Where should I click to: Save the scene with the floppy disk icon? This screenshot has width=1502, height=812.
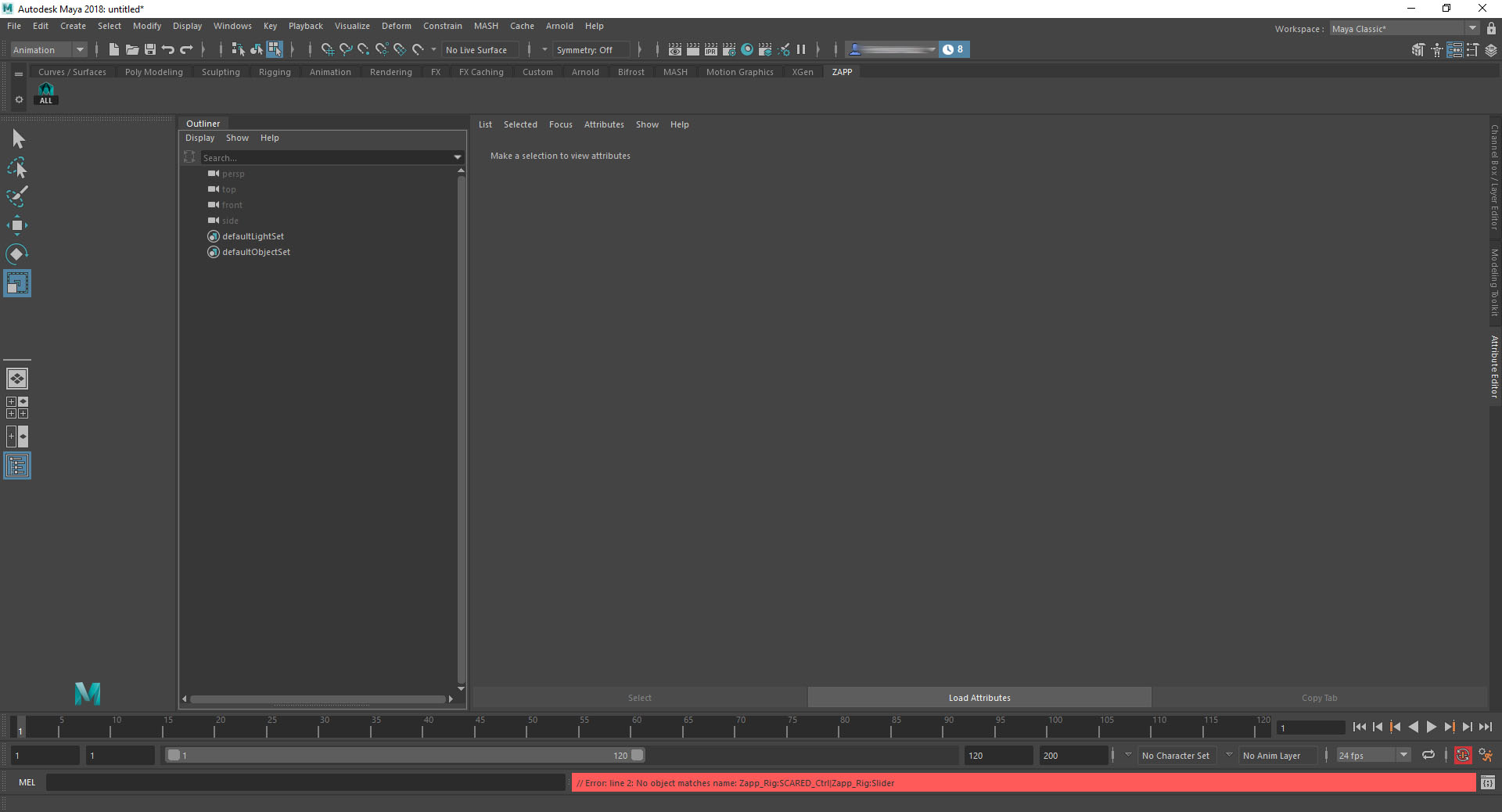[x=150, y=49]
